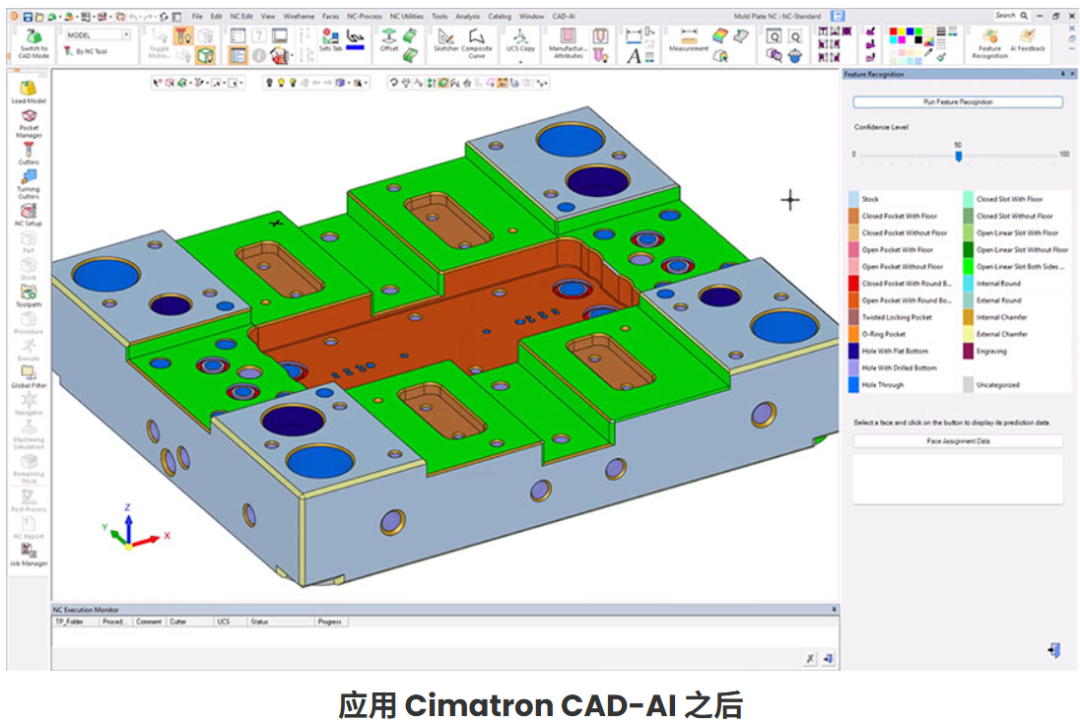Screen dimensions: 1080x723
Task: Click the Confidence Level slider handle
Action: pyautogui.click(x=958, y=156)
